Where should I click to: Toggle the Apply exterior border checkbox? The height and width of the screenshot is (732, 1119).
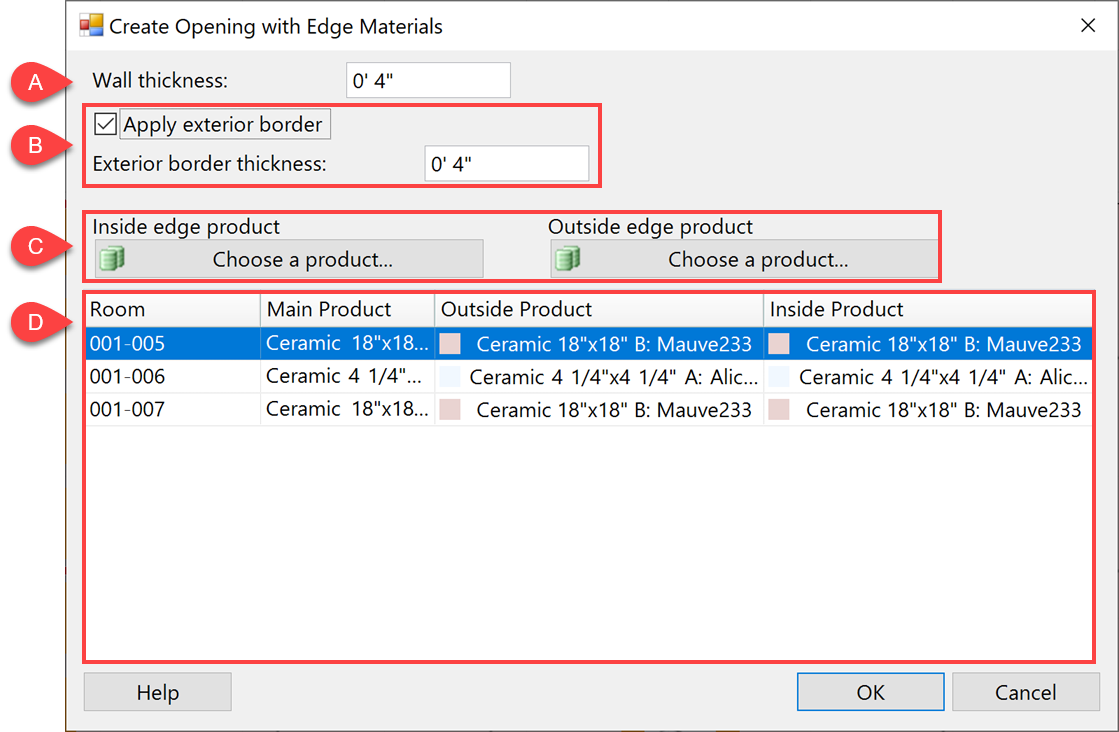[106, 124]
